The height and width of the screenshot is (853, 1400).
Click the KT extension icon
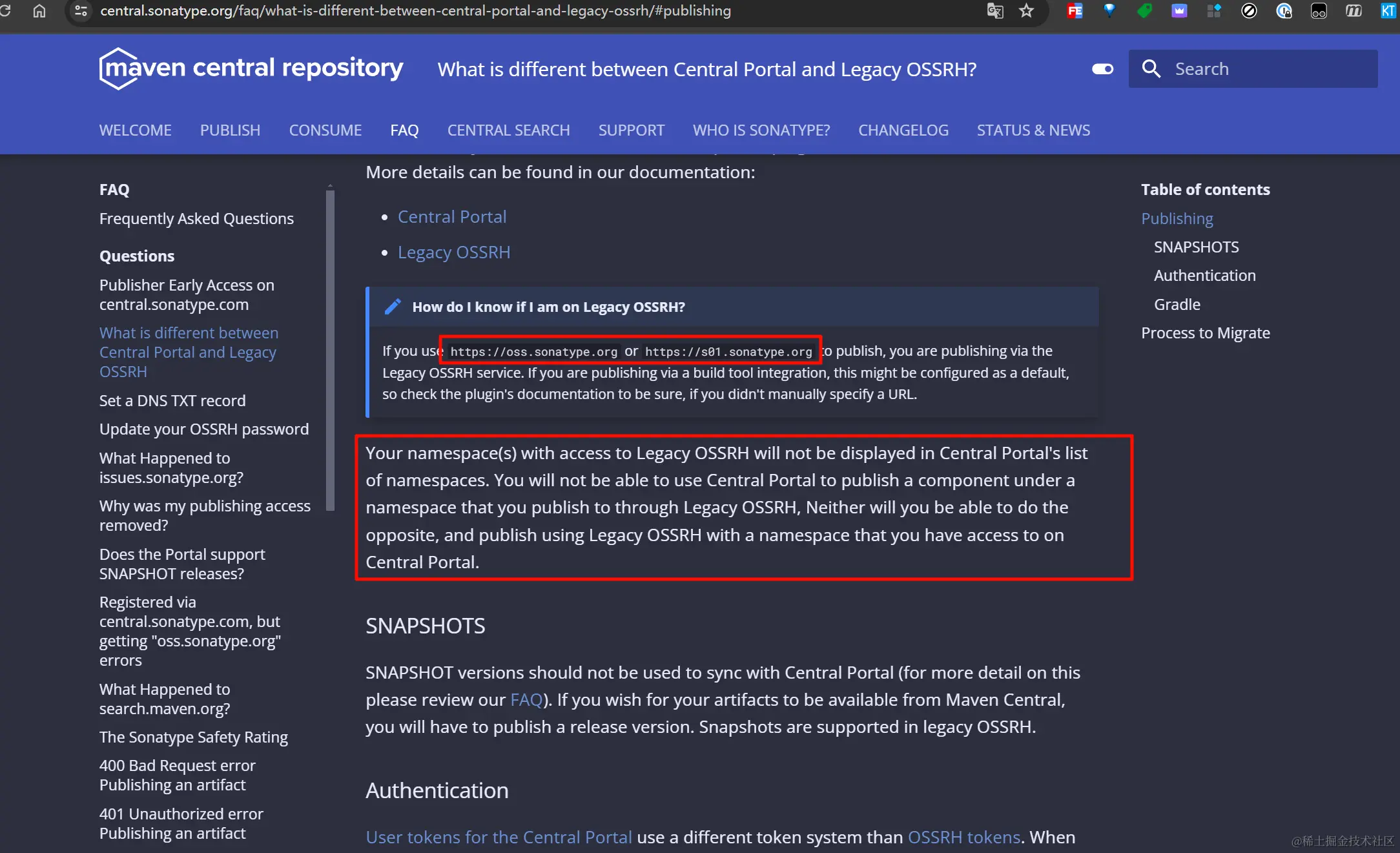(1388, 11)
